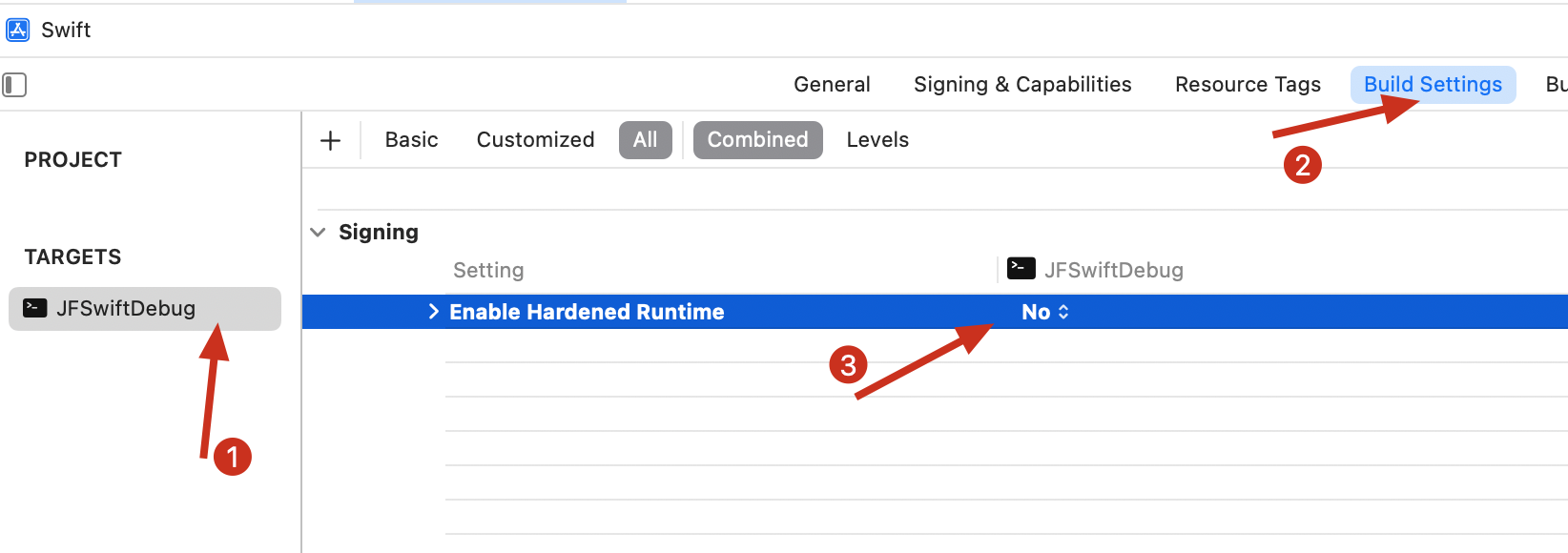Screen dimensions: 1568x553
Task: Open the General tab
Action: click(x=832, y=85)
